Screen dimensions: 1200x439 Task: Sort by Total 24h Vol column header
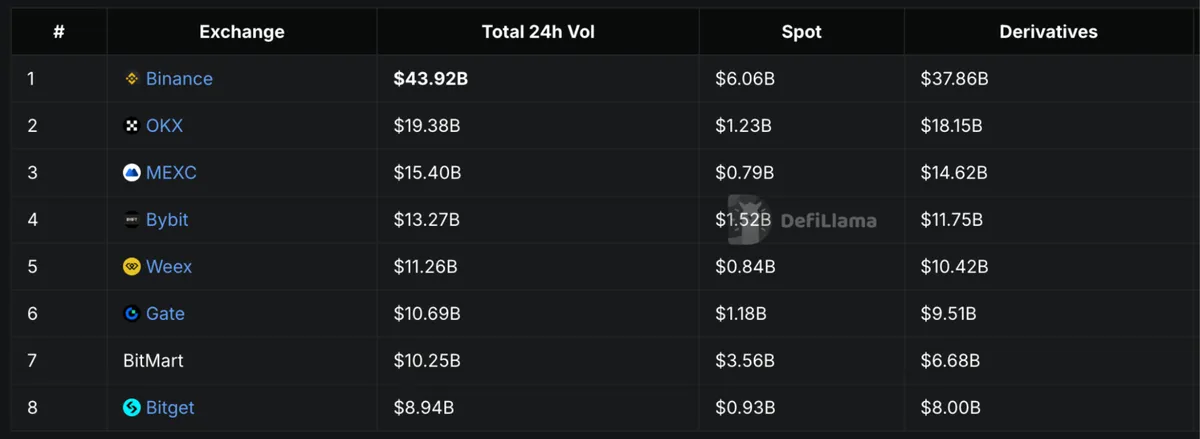point(538,32)
